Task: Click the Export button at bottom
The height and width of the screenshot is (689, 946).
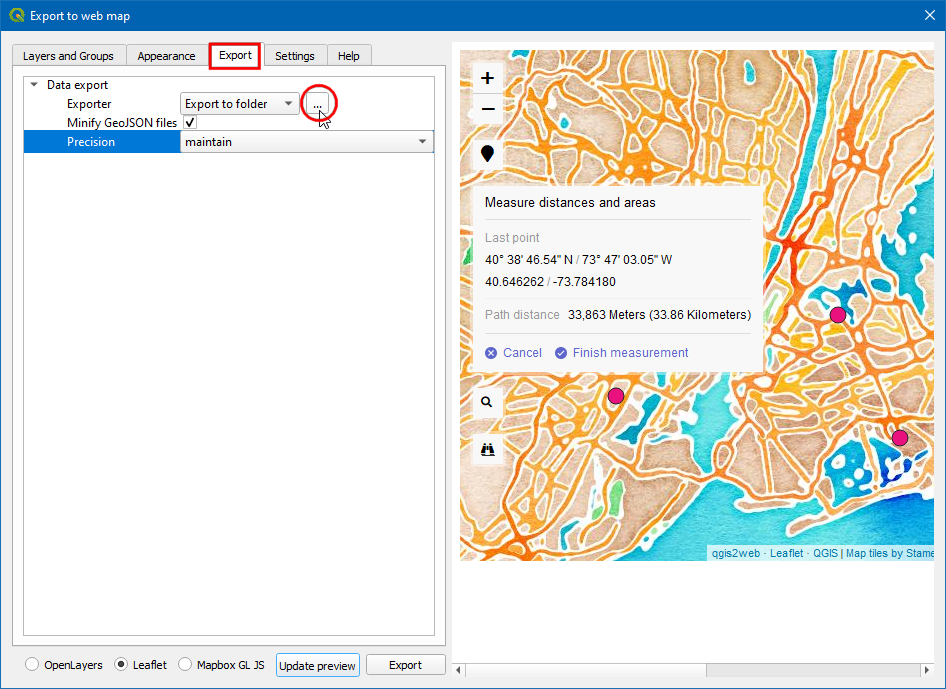Action: coord(405,665)
